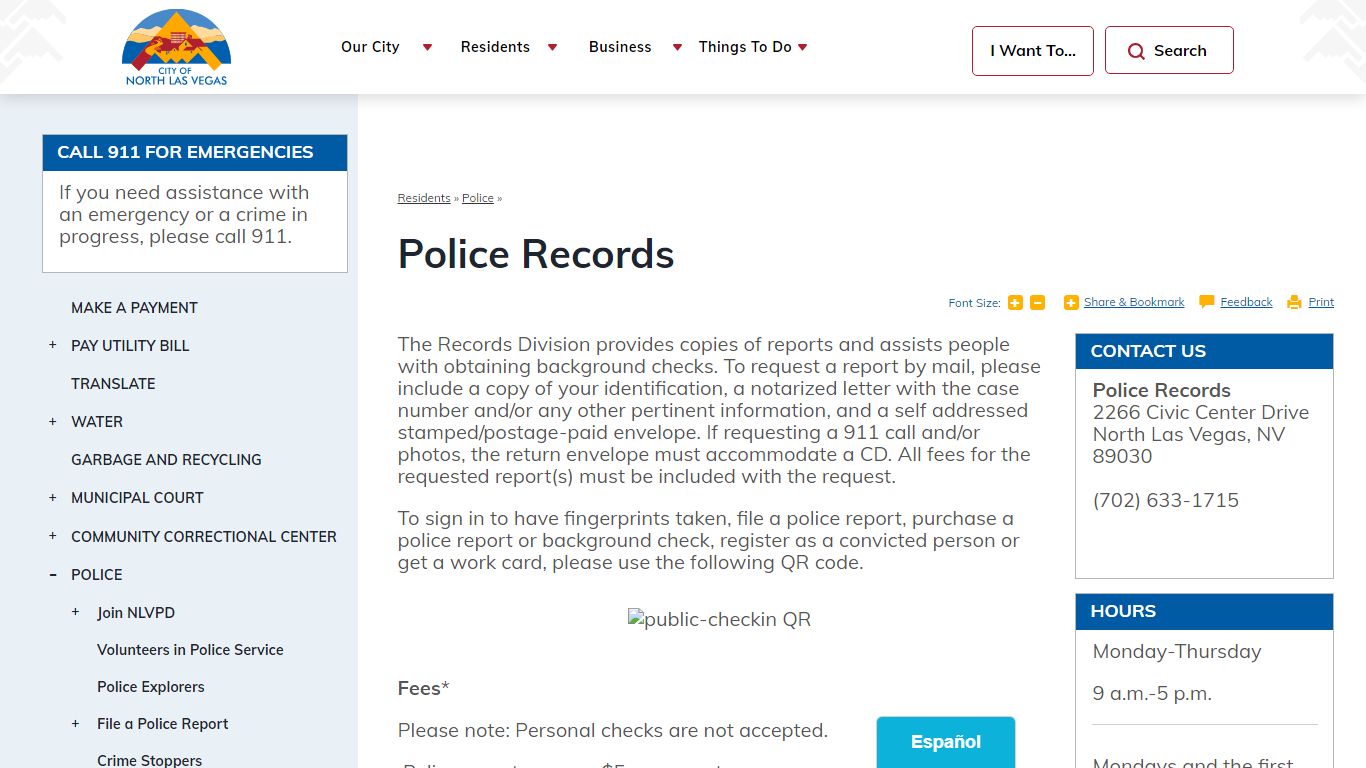Image resolution: width=1366 pixels, height=768 pixels.
Task: Collapse the Police submenu
Action: 53,575
